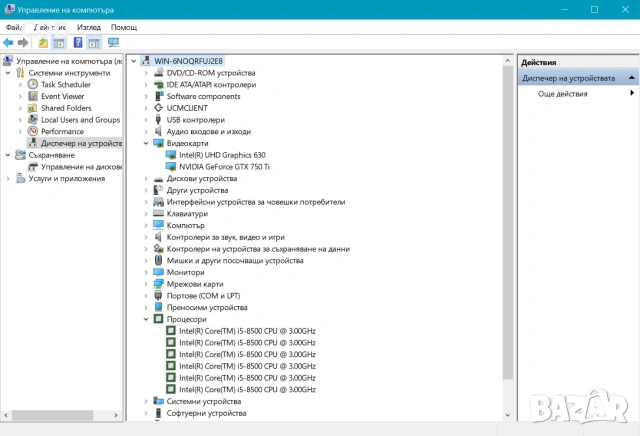This screenshot has height=436, width=640.
Task: Select NVIDIA GeForce GTX 750 Ti device
Action: 224,167
